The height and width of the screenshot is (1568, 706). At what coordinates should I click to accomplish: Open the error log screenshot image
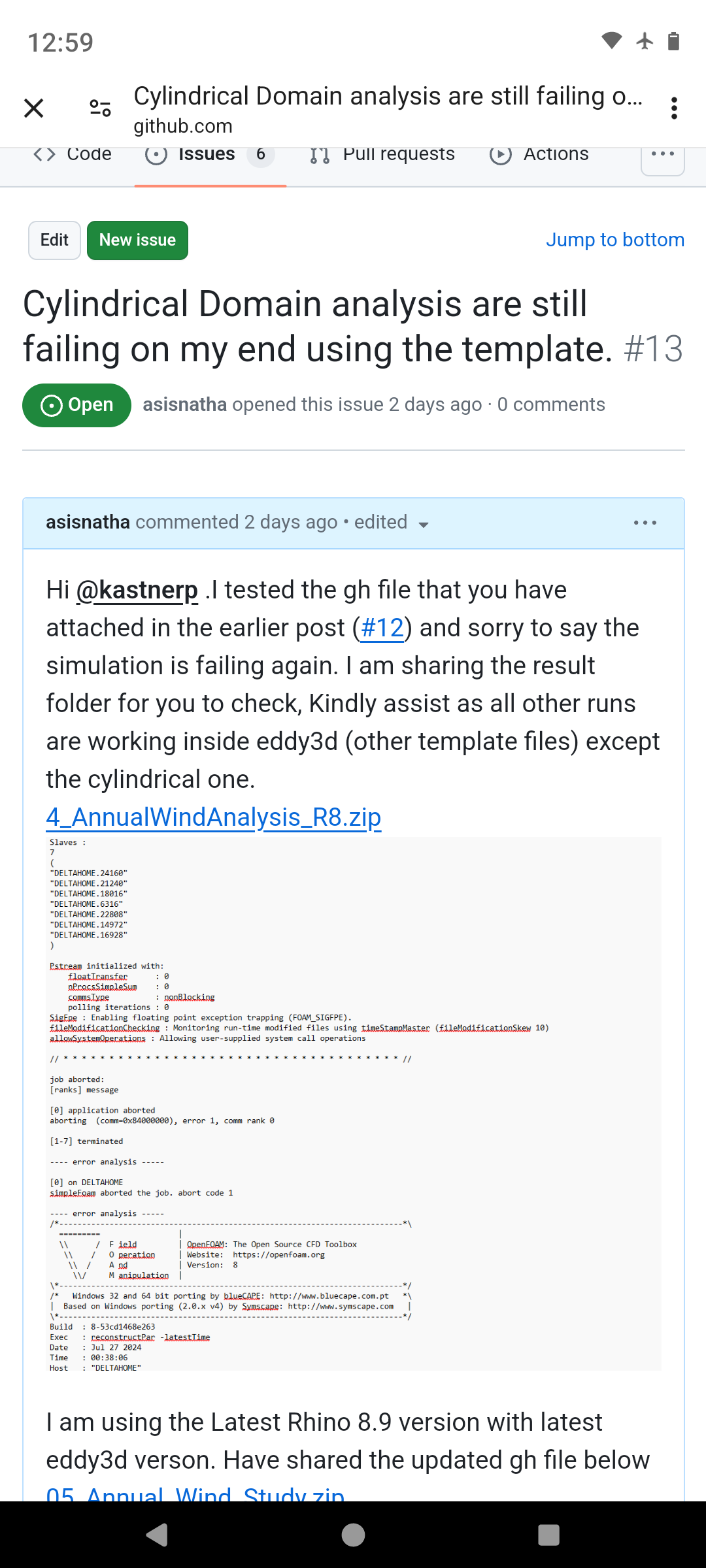click(x=354, y=1103)
